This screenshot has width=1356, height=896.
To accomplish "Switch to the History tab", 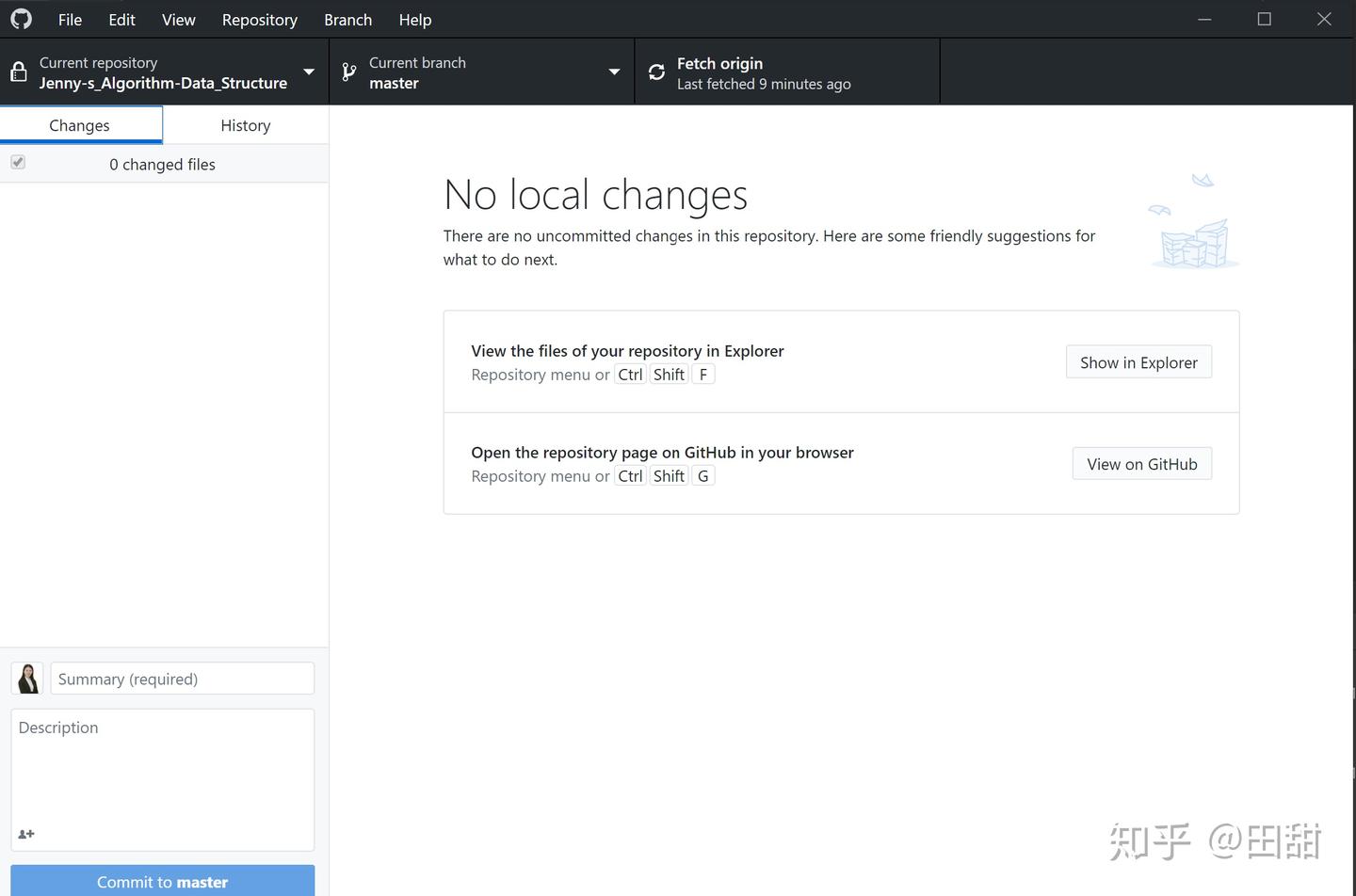I will 245,124.
